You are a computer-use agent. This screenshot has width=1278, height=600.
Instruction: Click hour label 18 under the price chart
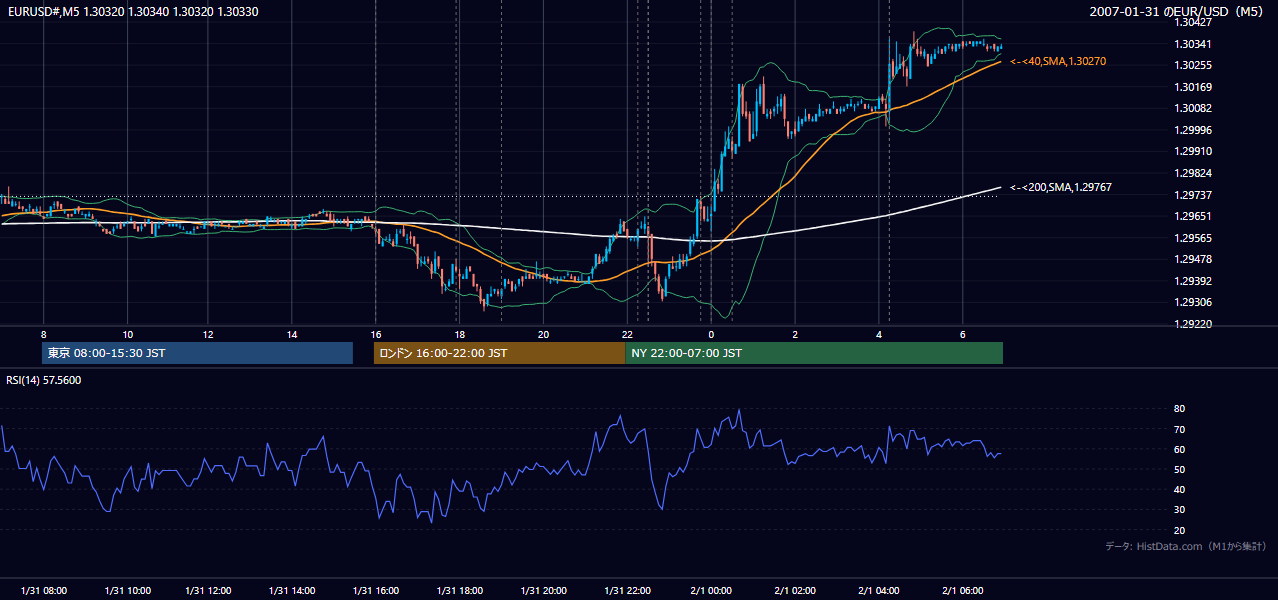(459, 334)
